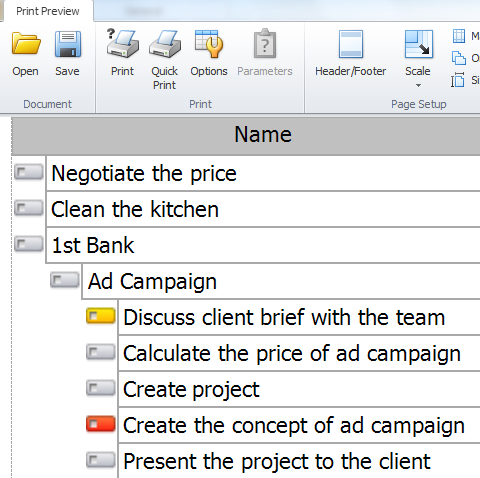Select the Print Preview tab
This screenshot has width=480, height=478.
pos(48,11)
